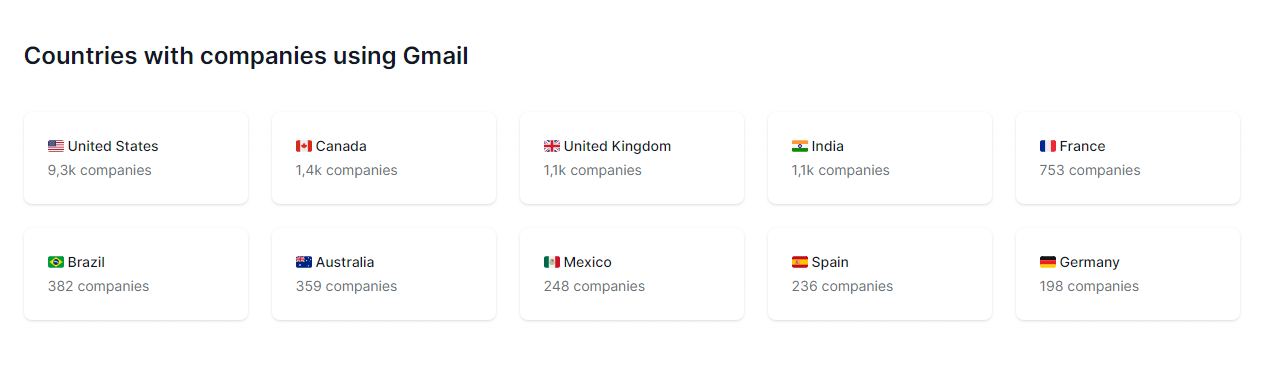1275x370 pixels.
Task: Open the United States companies card
Action: (136, 158)
